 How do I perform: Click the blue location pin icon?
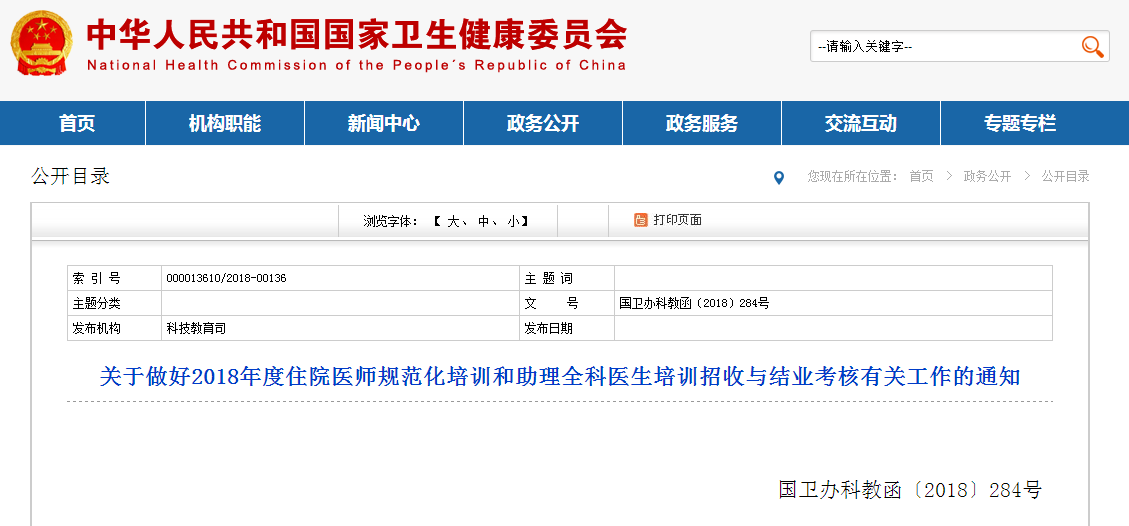pos(778,178)
